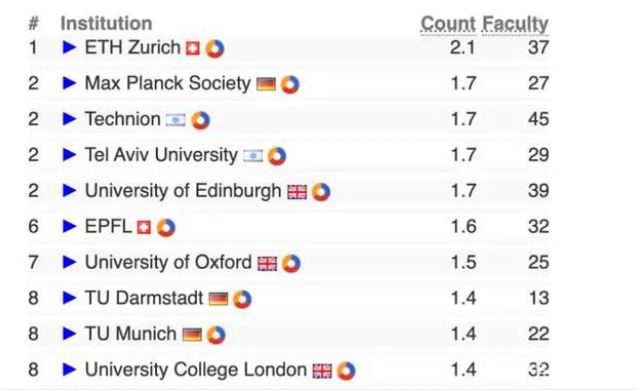Image resolution: width=638 pixels, height=390 pixels.
Task: Click University College London chart icon
Action: pos(346,371)
